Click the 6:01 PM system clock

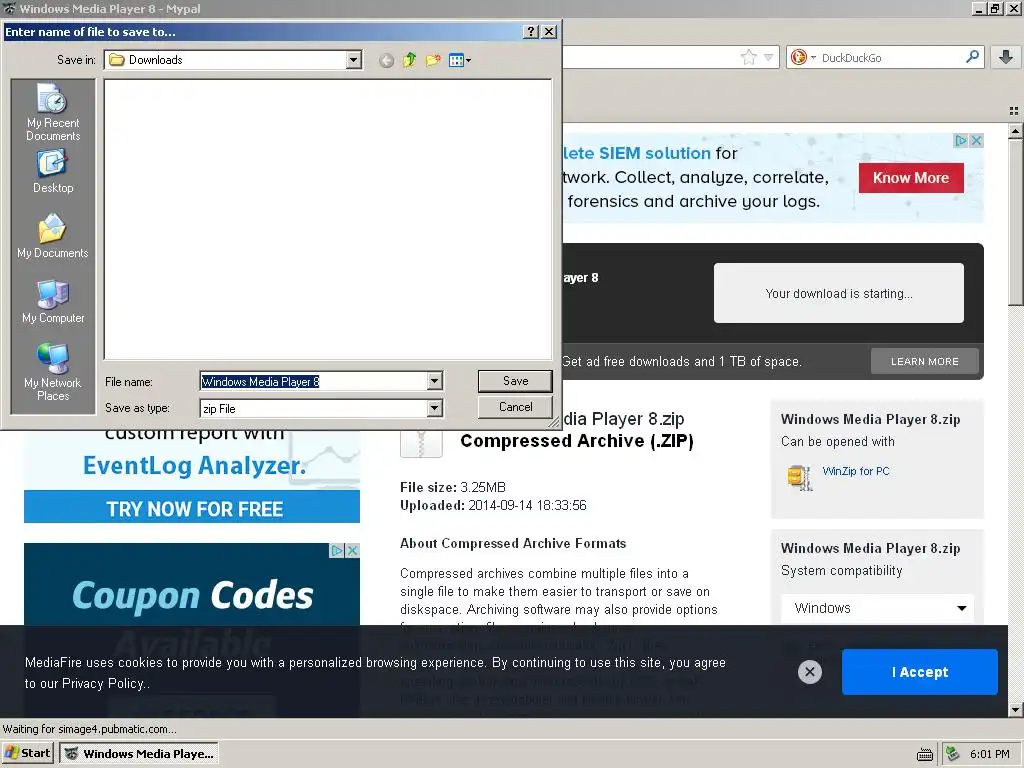[x=989, y=754]
